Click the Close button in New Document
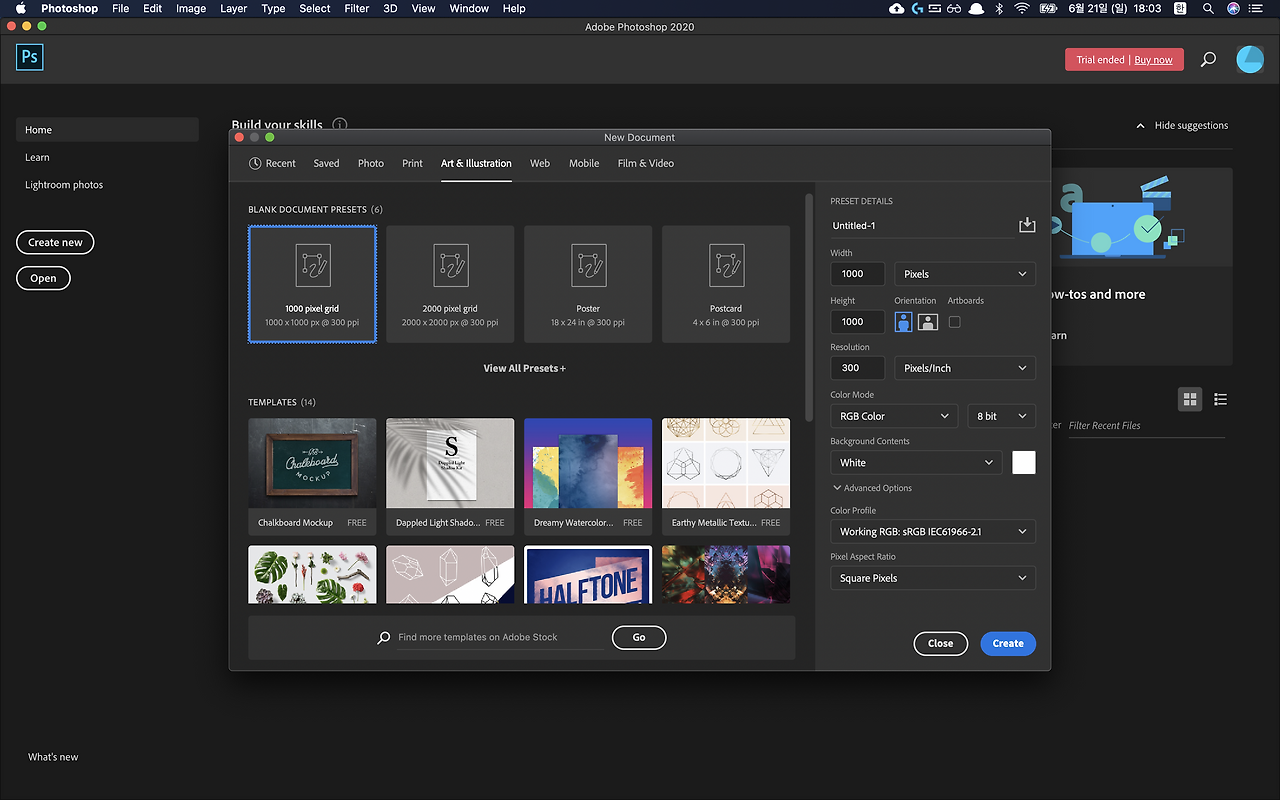The height and width of the screenshot is (800, 1280). (941, 643)
